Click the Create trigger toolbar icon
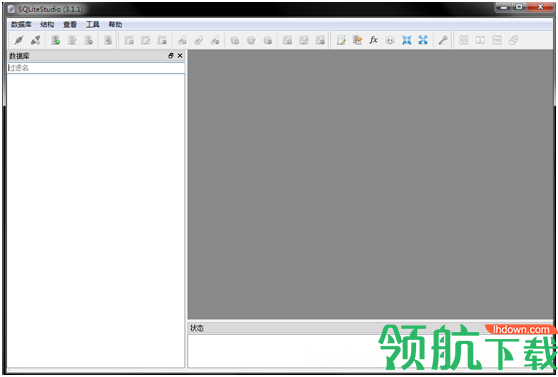 coord(235,40)
